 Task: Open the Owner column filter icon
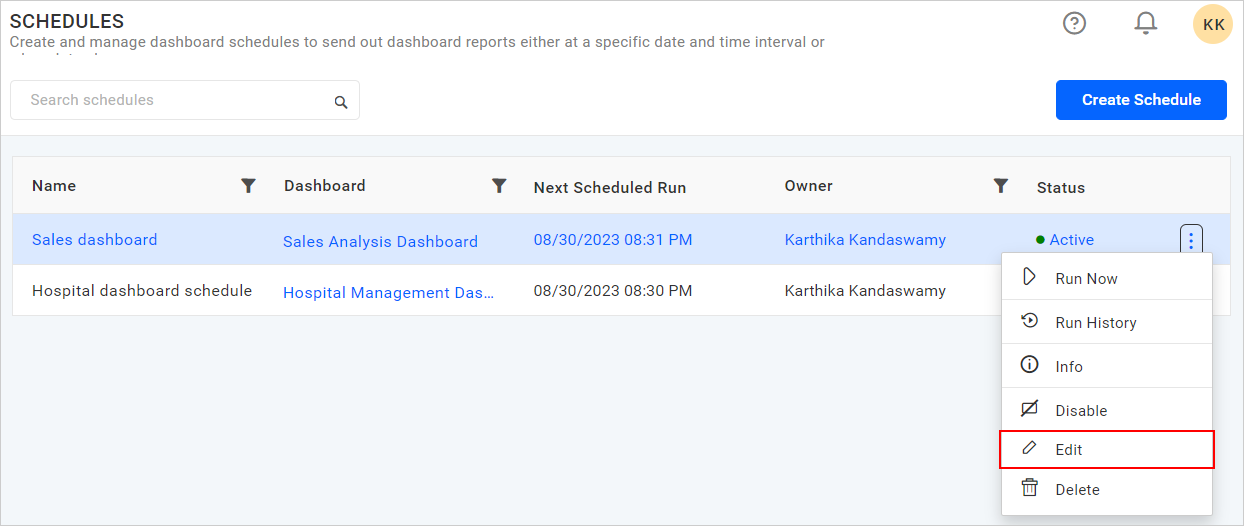tap(1000, 185)
